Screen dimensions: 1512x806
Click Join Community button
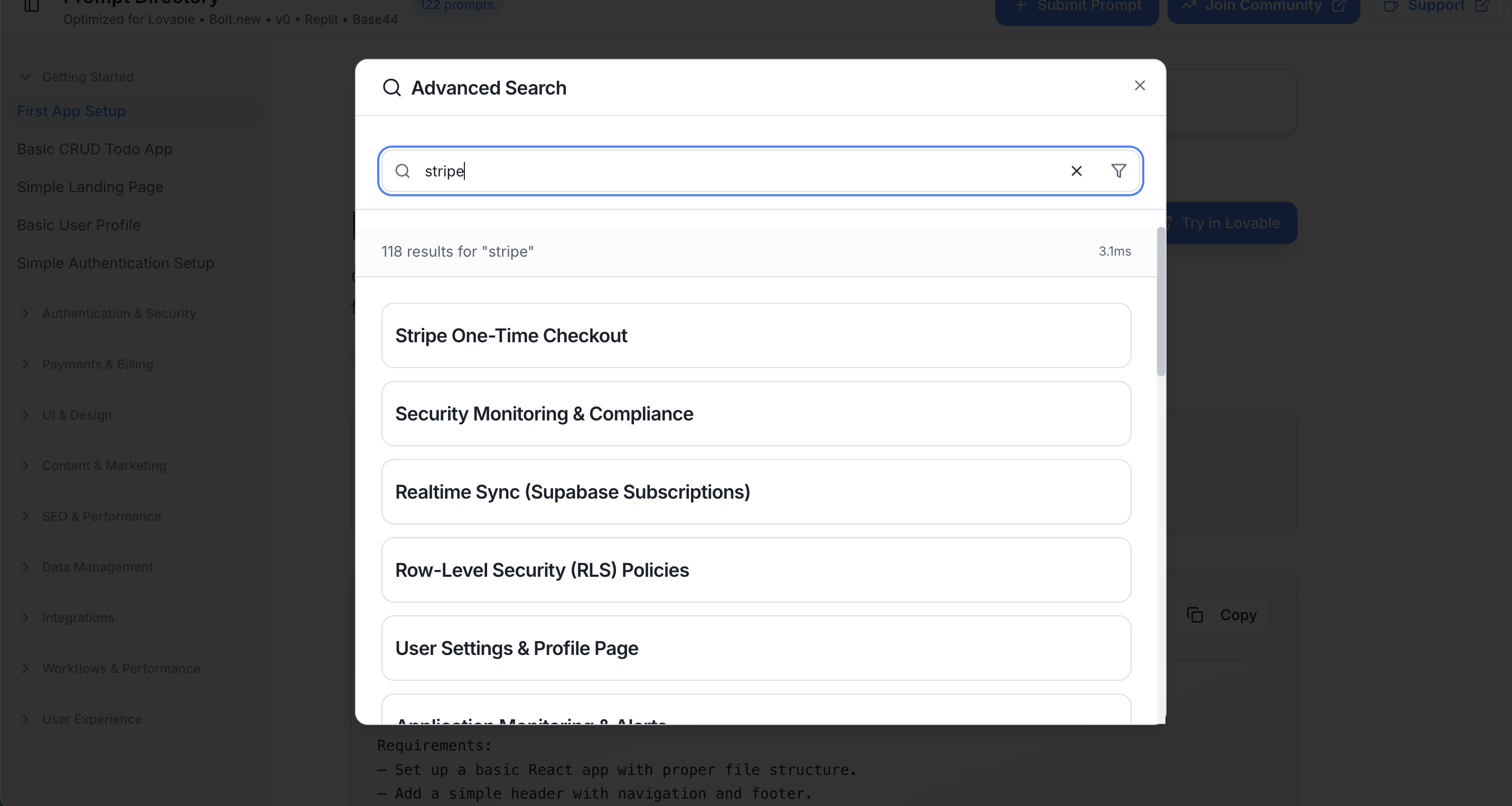click(1263, 7)
